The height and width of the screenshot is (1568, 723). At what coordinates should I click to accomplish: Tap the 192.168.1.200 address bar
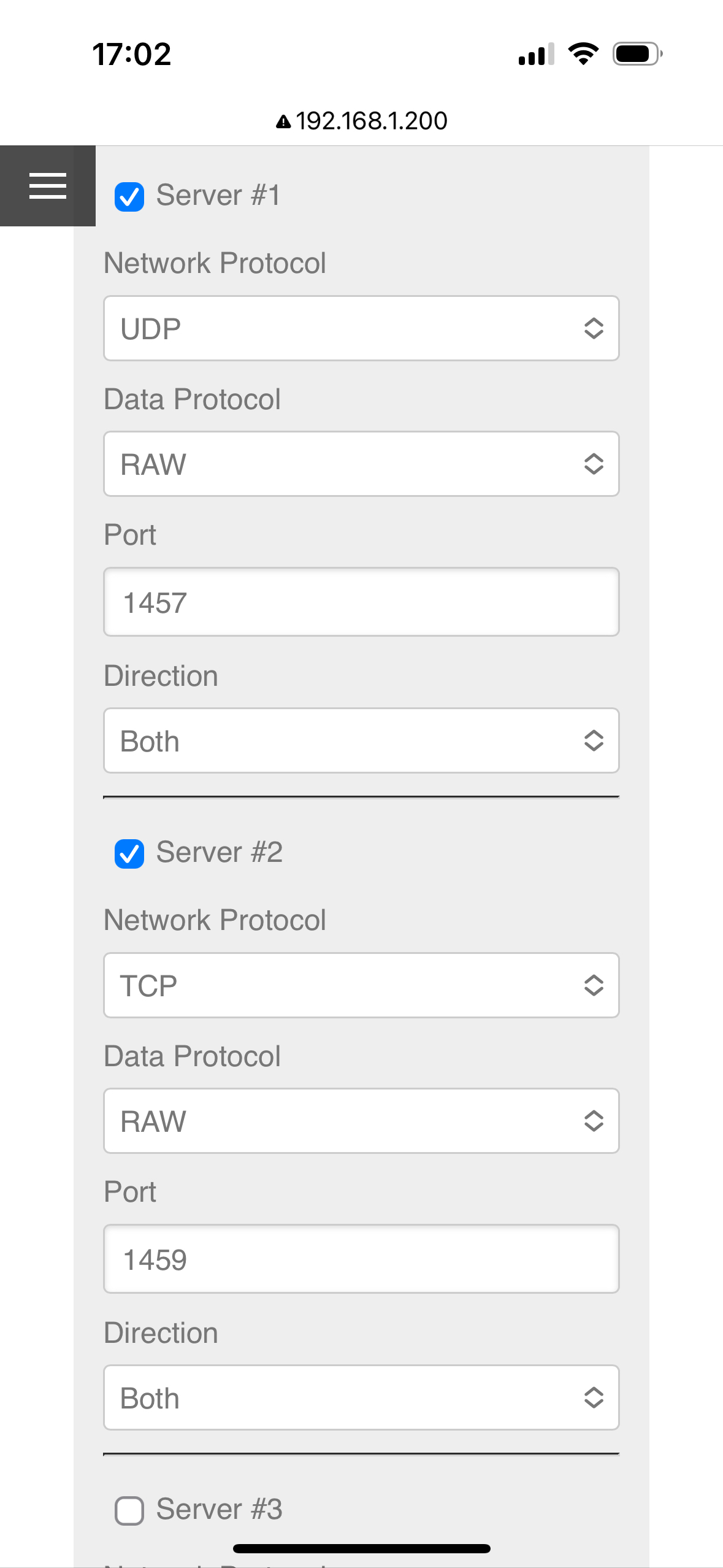pos(371,121)
